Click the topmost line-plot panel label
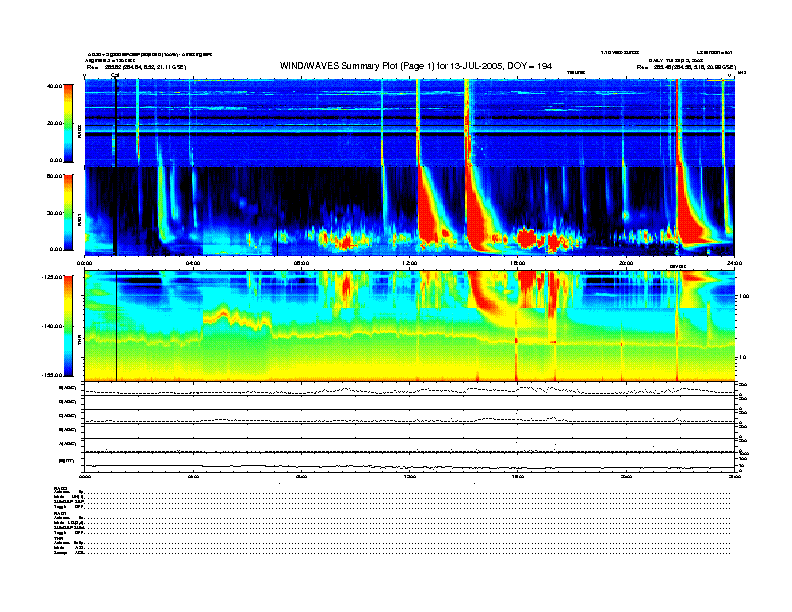This screenshot has height=612, width=792. 68,388
